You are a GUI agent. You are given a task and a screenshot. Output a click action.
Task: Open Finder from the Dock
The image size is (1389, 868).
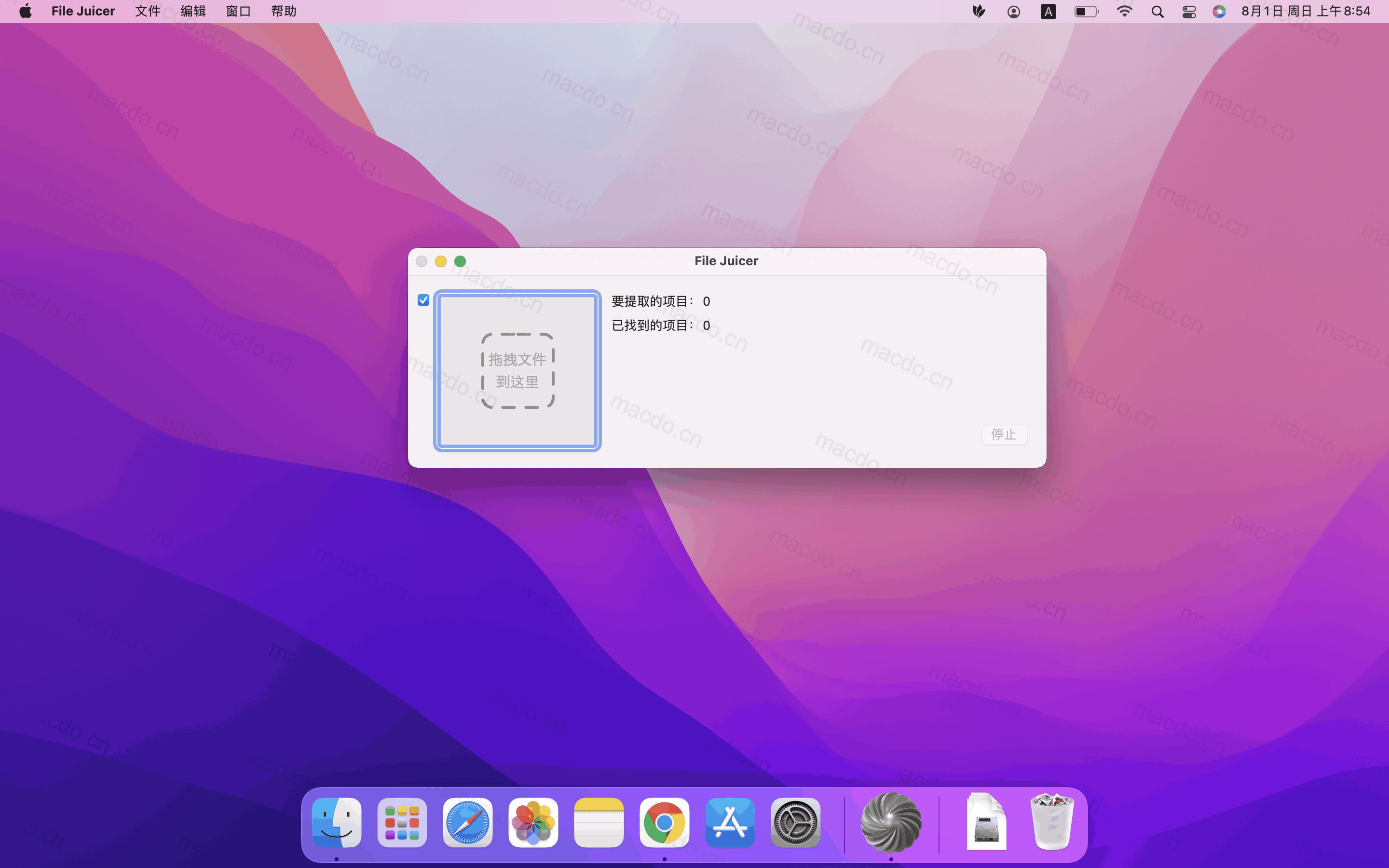click(x=336, y=823)
